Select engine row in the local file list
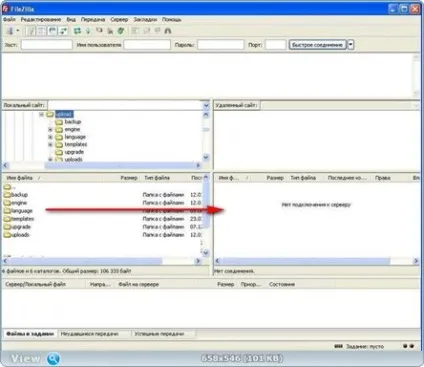424x367 pixels. point(103,203)
